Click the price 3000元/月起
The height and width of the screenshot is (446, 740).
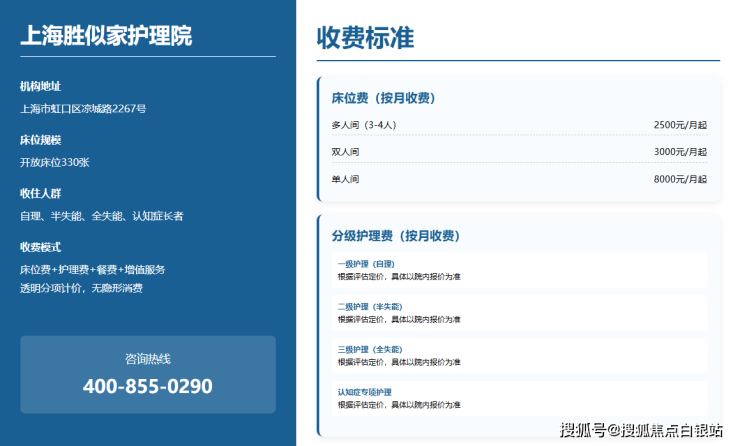coord(680,152)
